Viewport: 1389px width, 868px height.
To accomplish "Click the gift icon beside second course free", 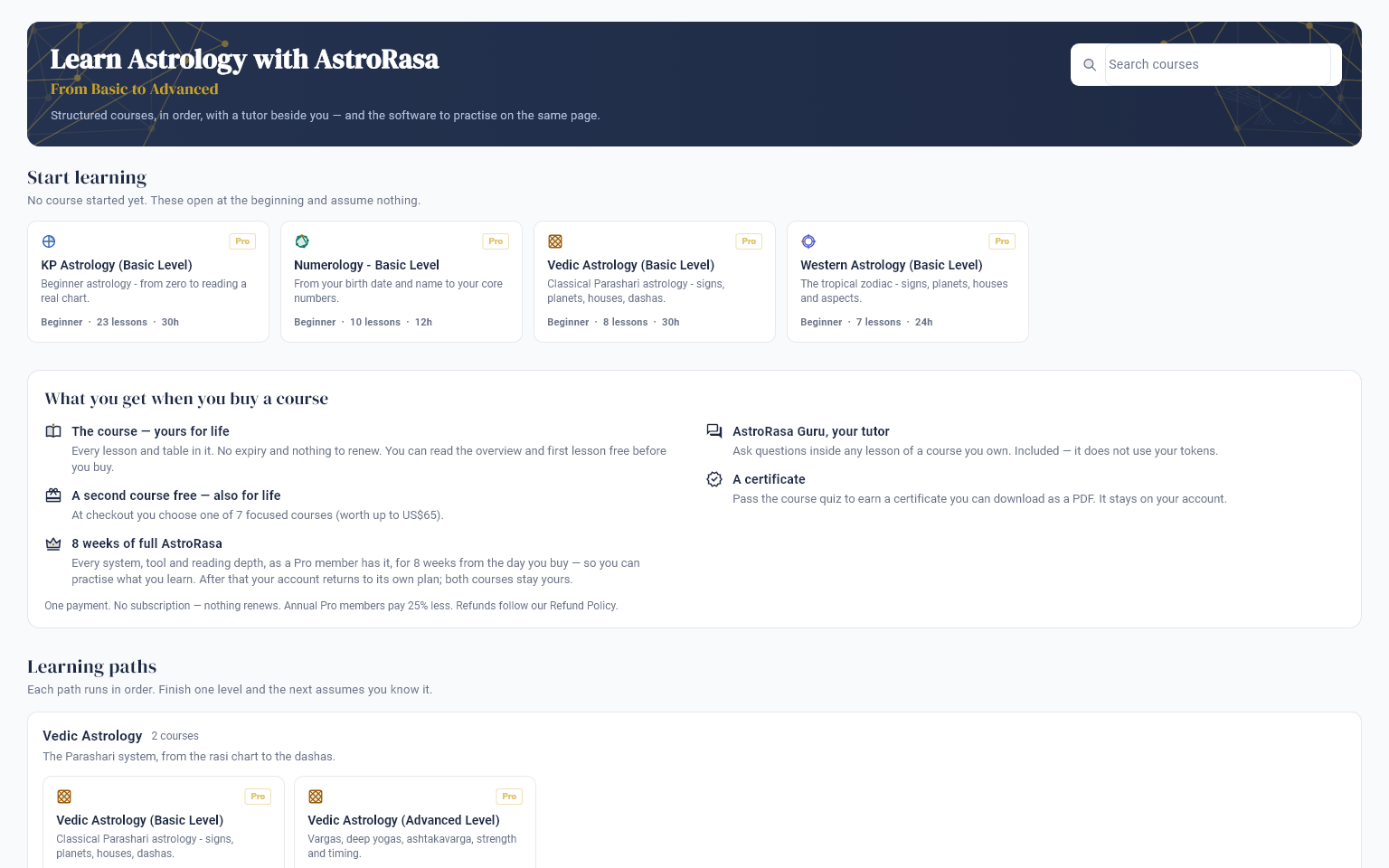I will [x=53, y=495].
